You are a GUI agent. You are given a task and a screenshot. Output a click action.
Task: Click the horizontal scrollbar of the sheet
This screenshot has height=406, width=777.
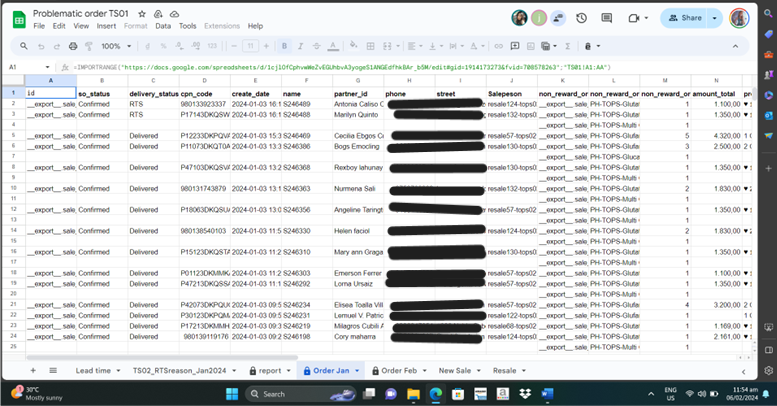pos(162,357)
